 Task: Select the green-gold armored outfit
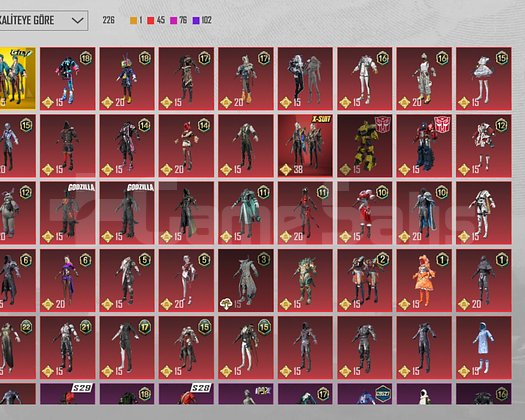305,280
